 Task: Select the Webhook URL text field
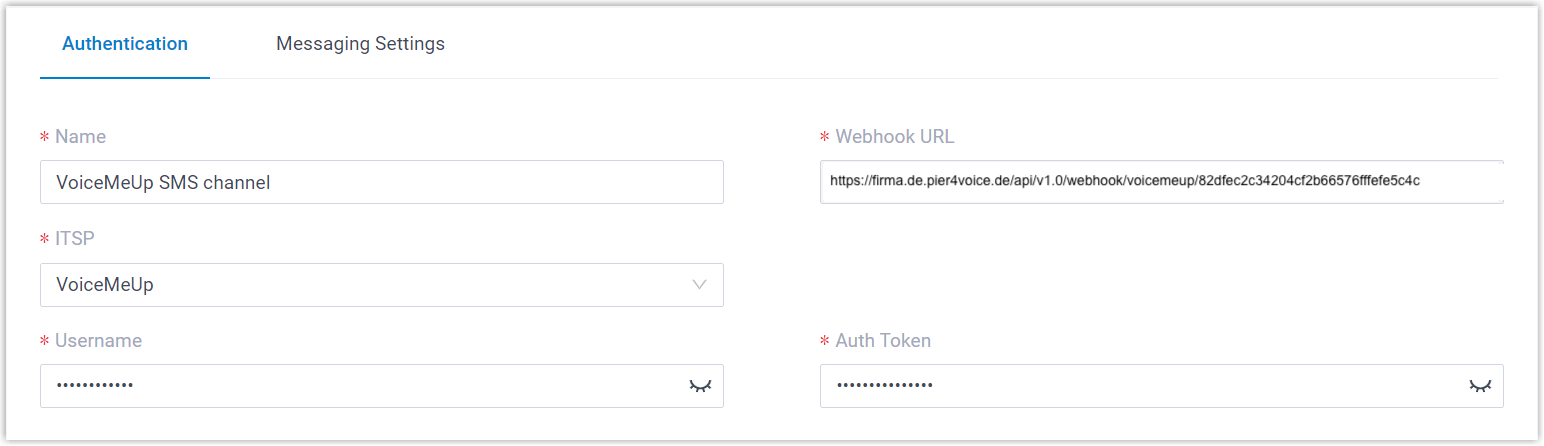(x=1160, y=182)
